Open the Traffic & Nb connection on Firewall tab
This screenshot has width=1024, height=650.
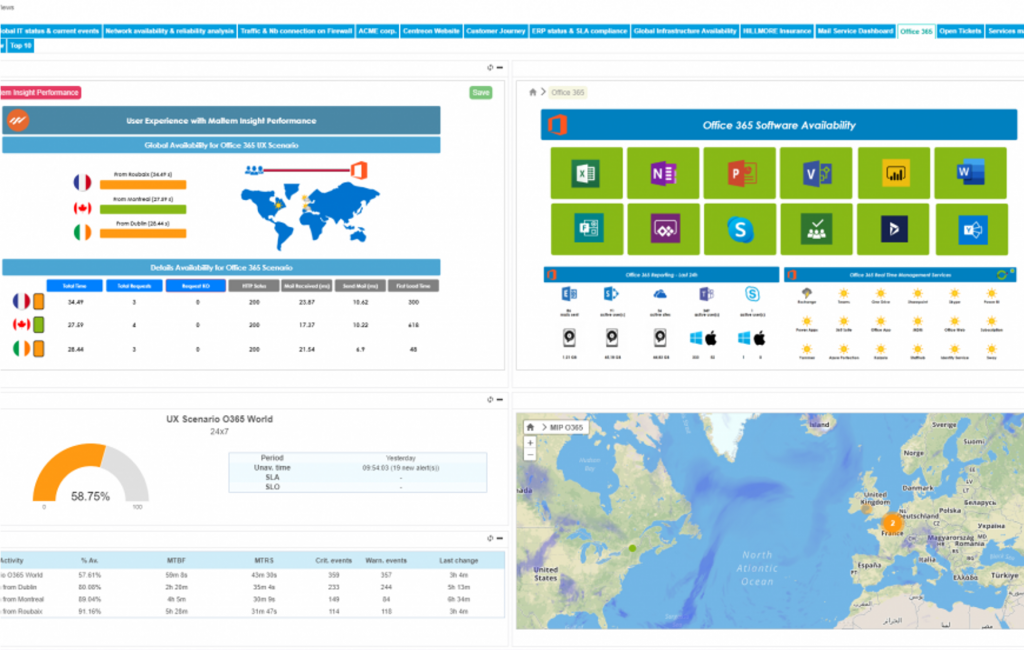[296, 31]
